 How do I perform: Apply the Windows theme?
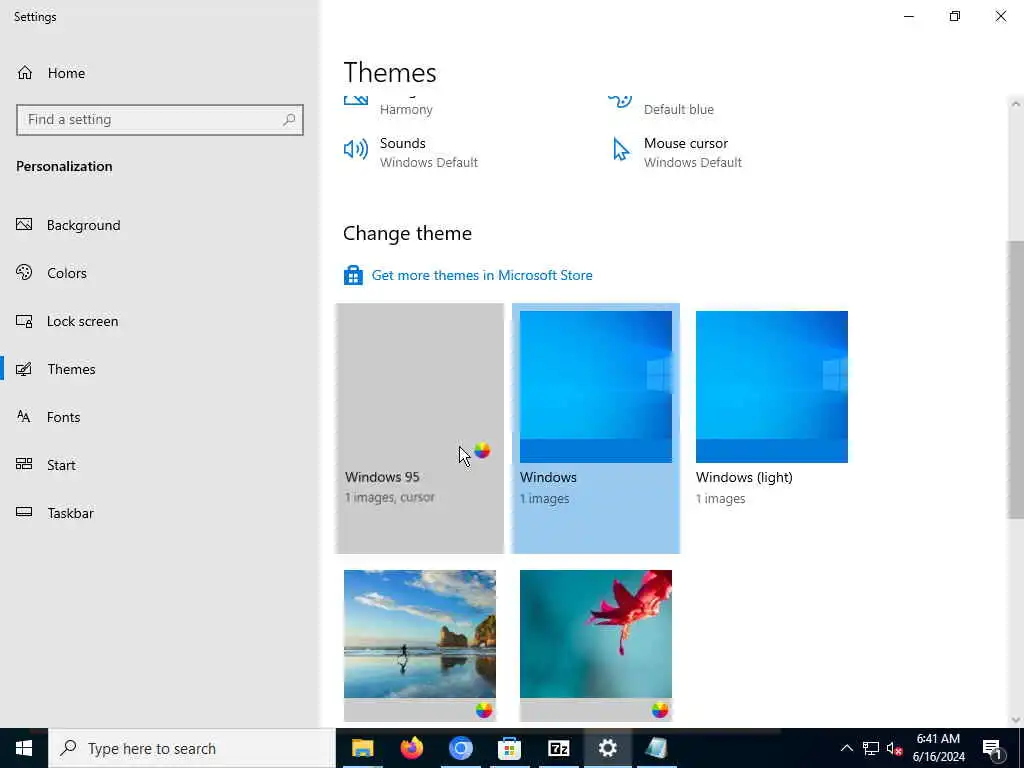(x=596, y=428)
